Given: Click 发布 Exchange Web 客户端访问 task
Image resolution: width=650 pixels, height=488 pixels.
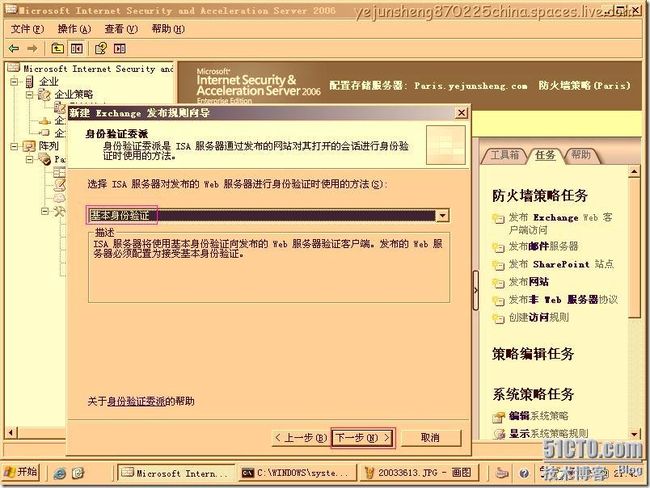Looking at the screenshot, I should pos(560,223).
